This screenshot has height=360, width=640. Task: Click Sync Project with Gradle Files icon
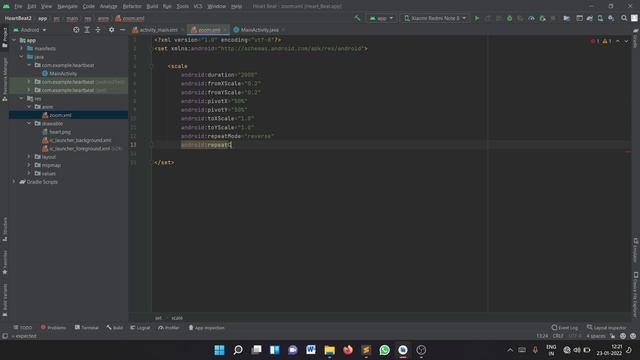click(x=590, y=18)
